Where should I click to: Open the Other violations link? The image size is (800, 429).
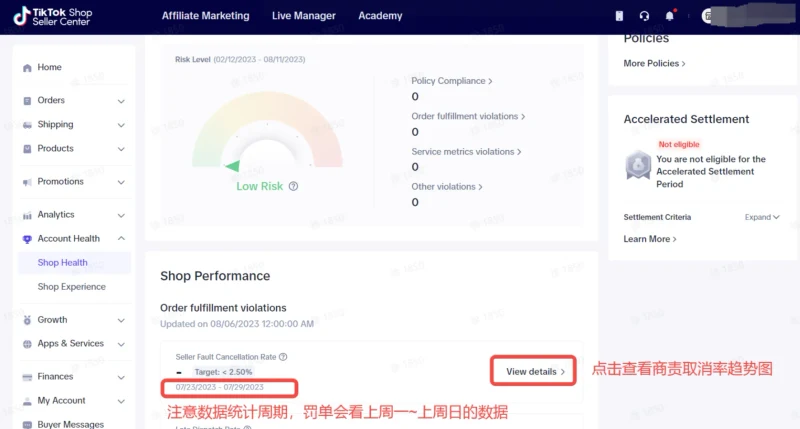point(446,187)
